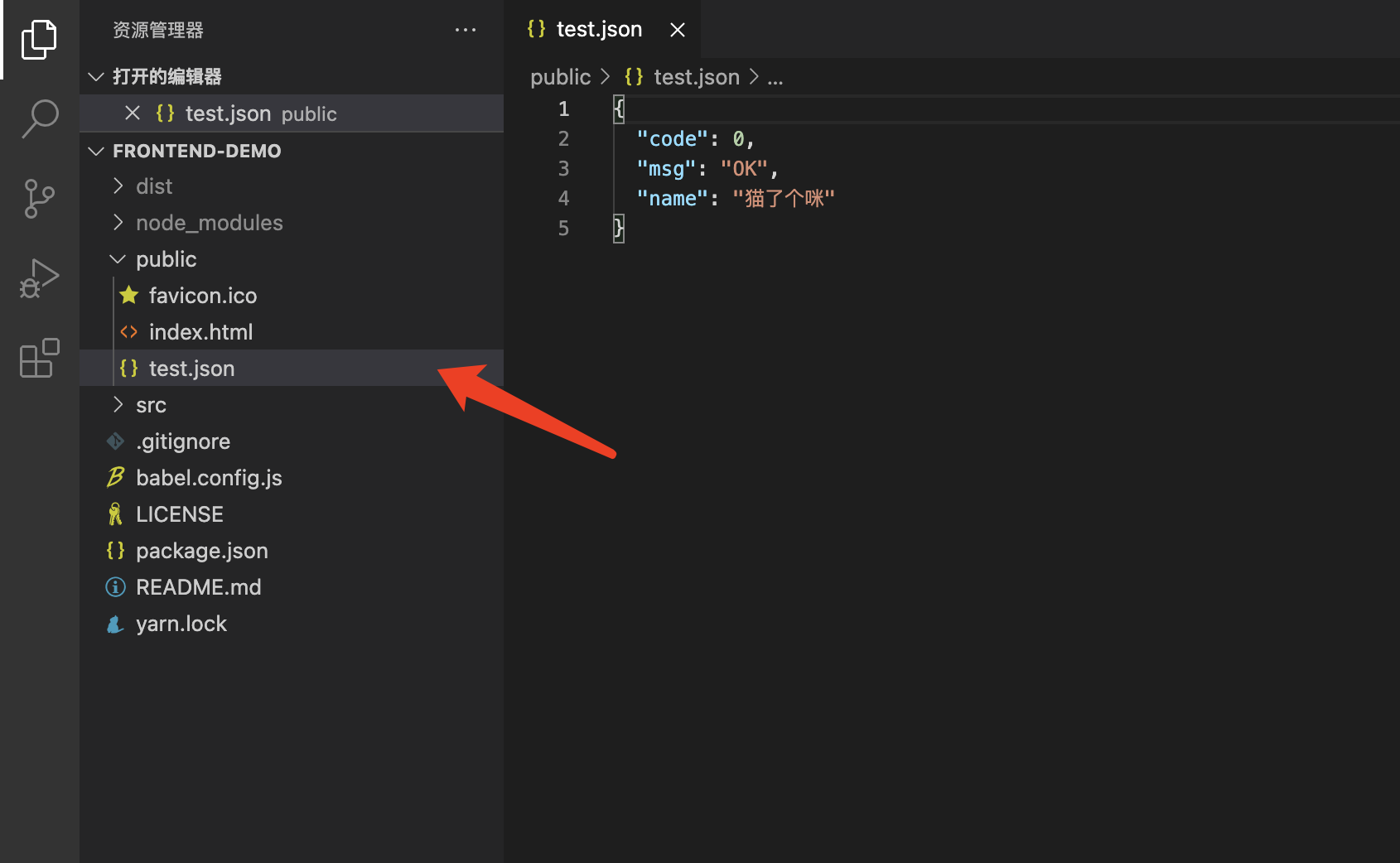Click the "OK" string value
The image size is (1400, 863).
tap(744, 169)
